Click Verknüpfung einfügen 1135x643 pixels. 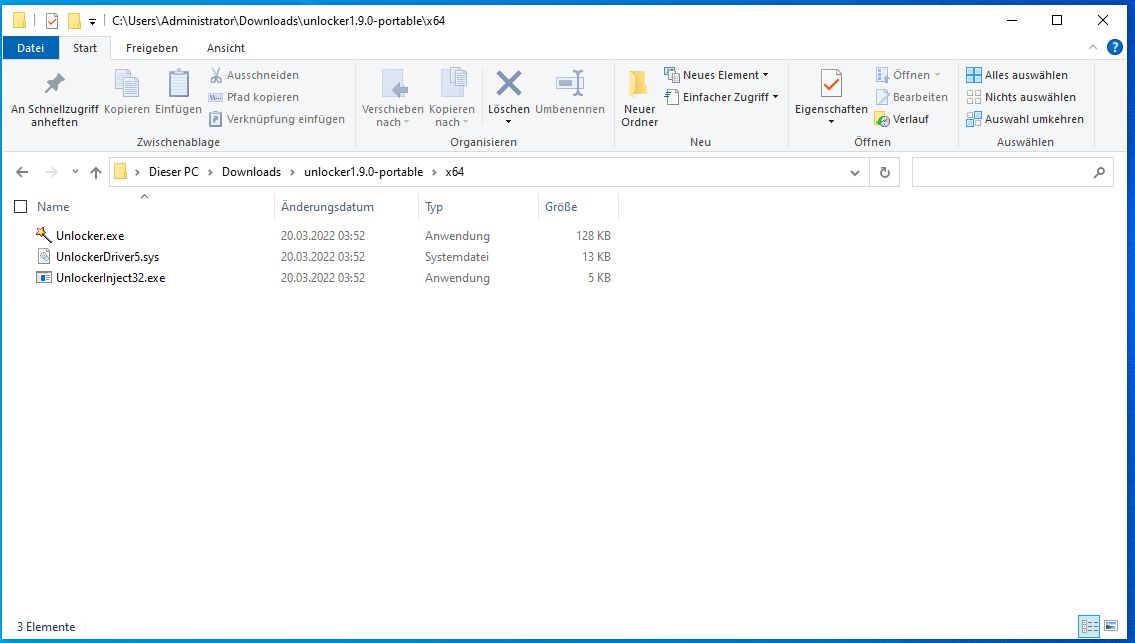point(277,119)
